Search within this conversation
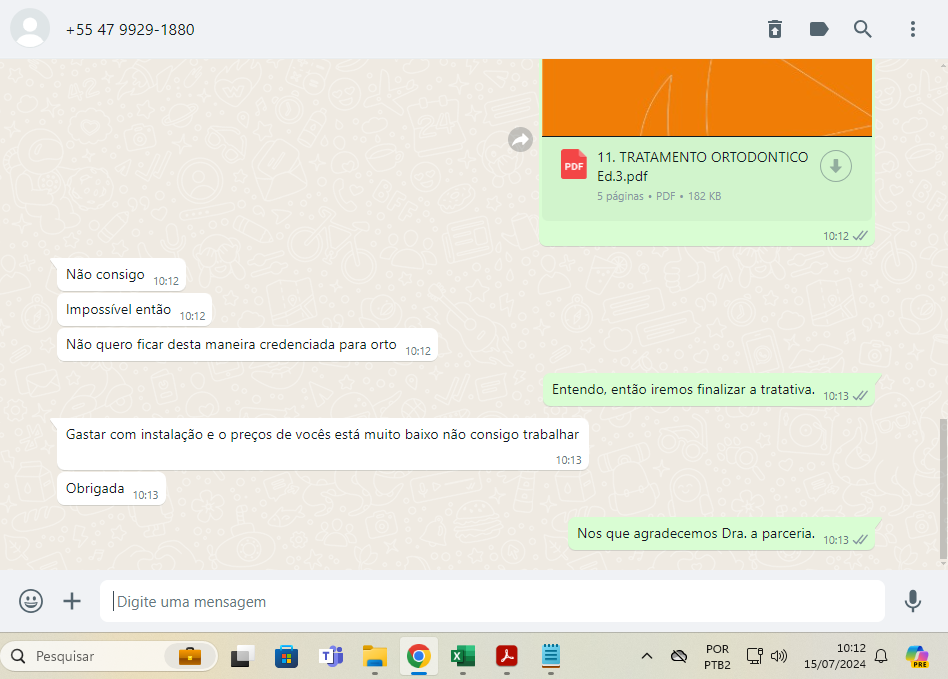The height and width of the screenshot is (679, 948). click(863, 29)
